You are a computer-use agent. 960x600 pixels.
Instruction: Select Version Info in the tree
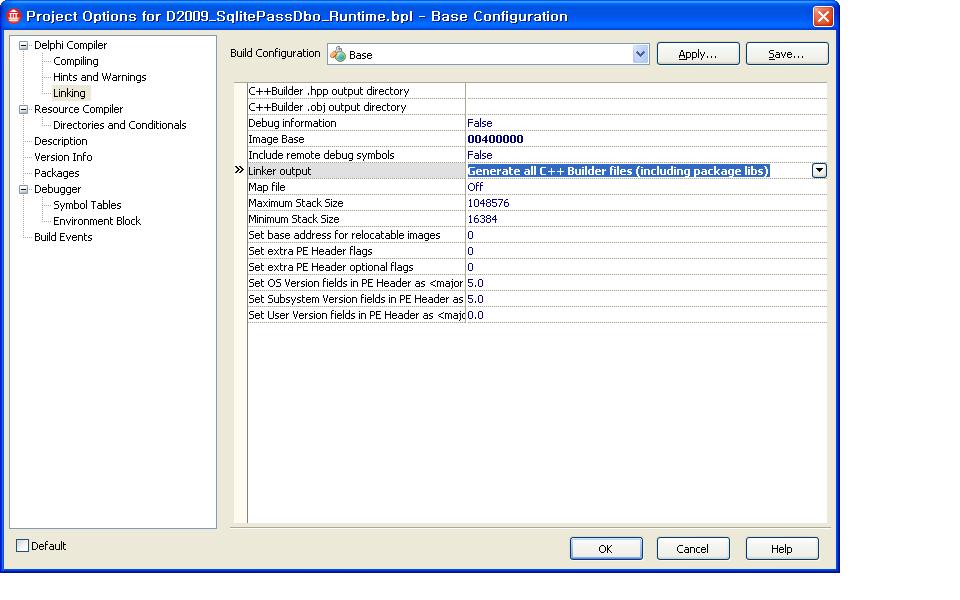click(63, 157)
